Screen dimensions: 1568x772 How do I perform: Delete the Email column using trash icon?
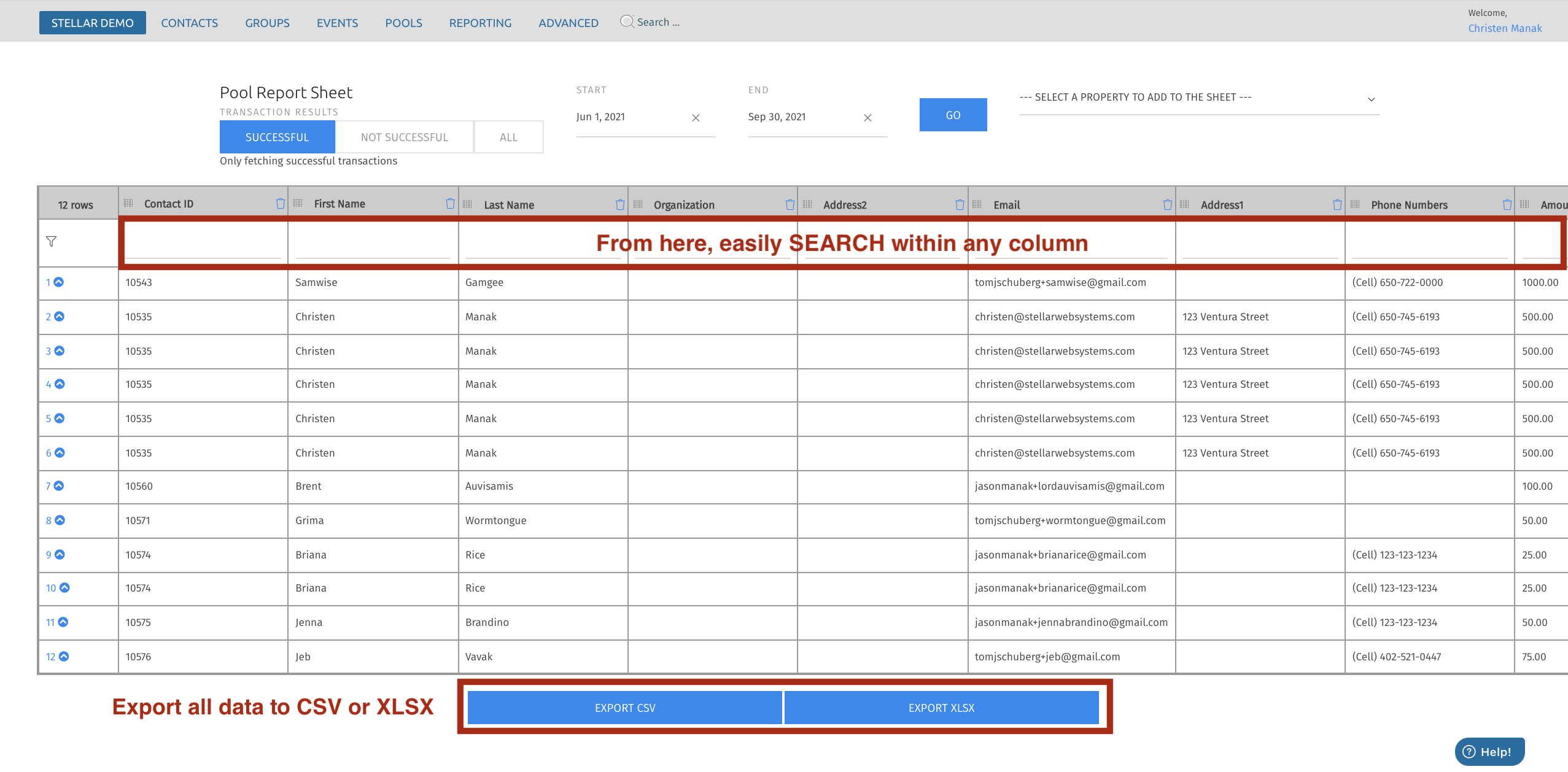[1167, 205]
